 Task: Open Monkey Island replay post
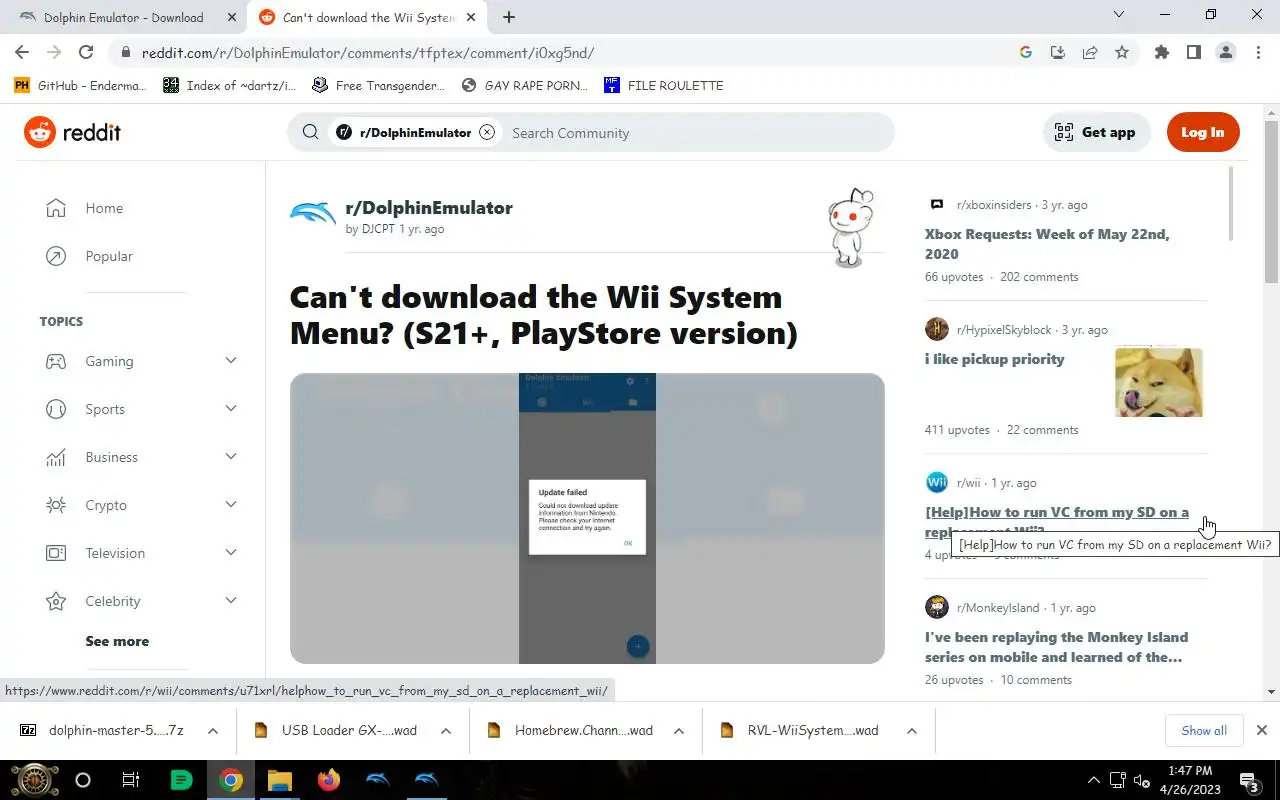point(1056,647)
